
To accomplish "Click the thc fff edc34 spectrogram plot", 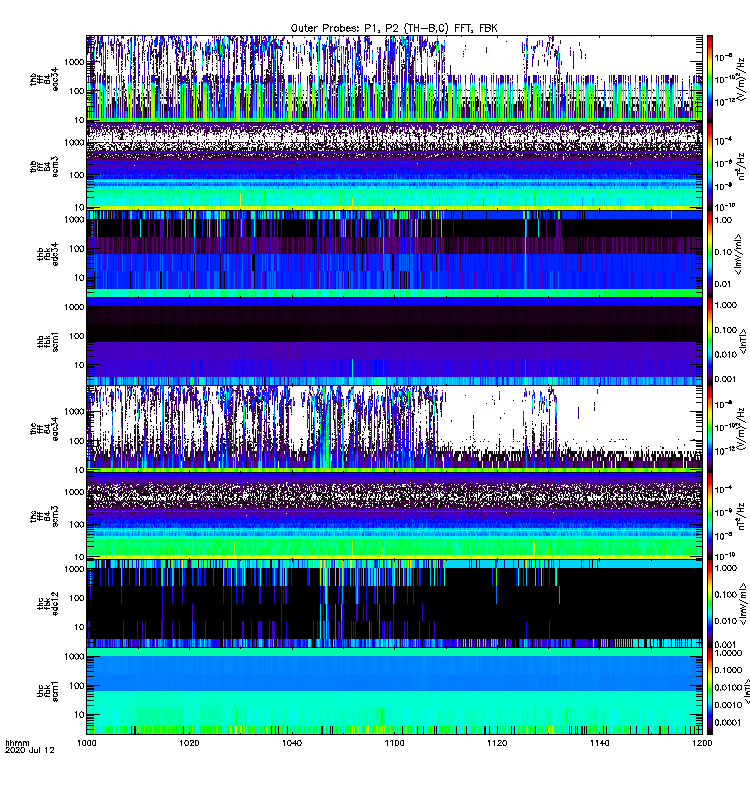I will 394,429.
